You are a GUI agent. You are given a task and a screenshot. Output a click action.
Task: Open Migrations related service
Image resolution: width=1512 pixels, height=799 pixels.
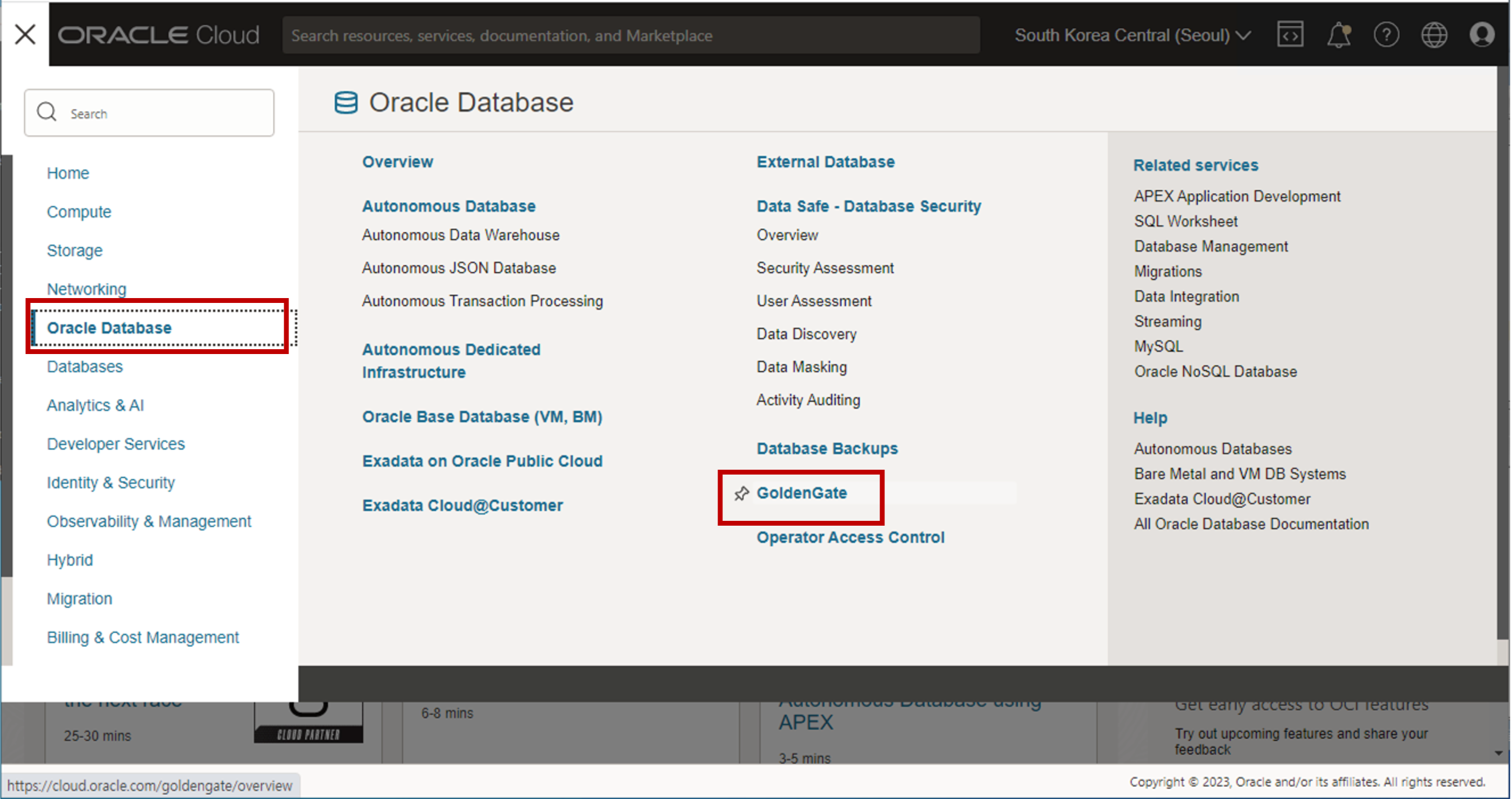(1168, 272)
